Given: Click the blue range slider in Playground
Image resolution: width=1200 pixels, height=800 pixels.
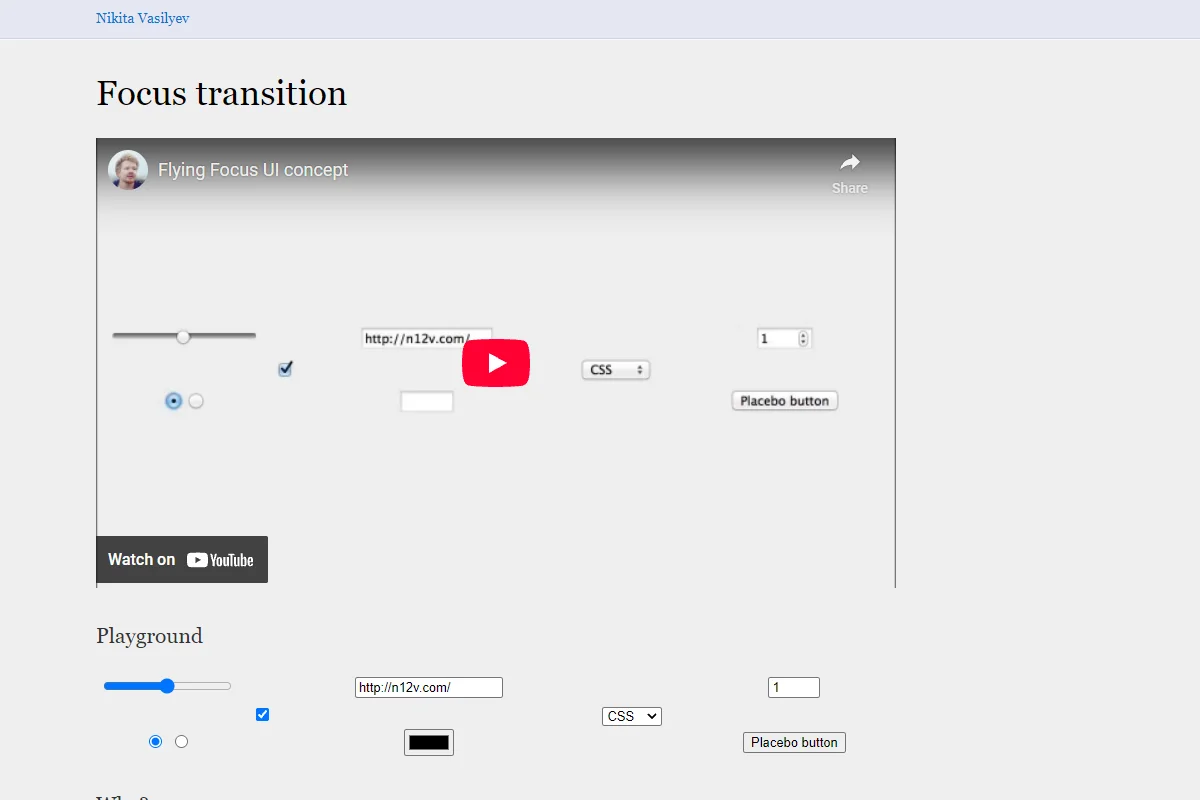Looking at the screenshot, I should pos(167,686).
